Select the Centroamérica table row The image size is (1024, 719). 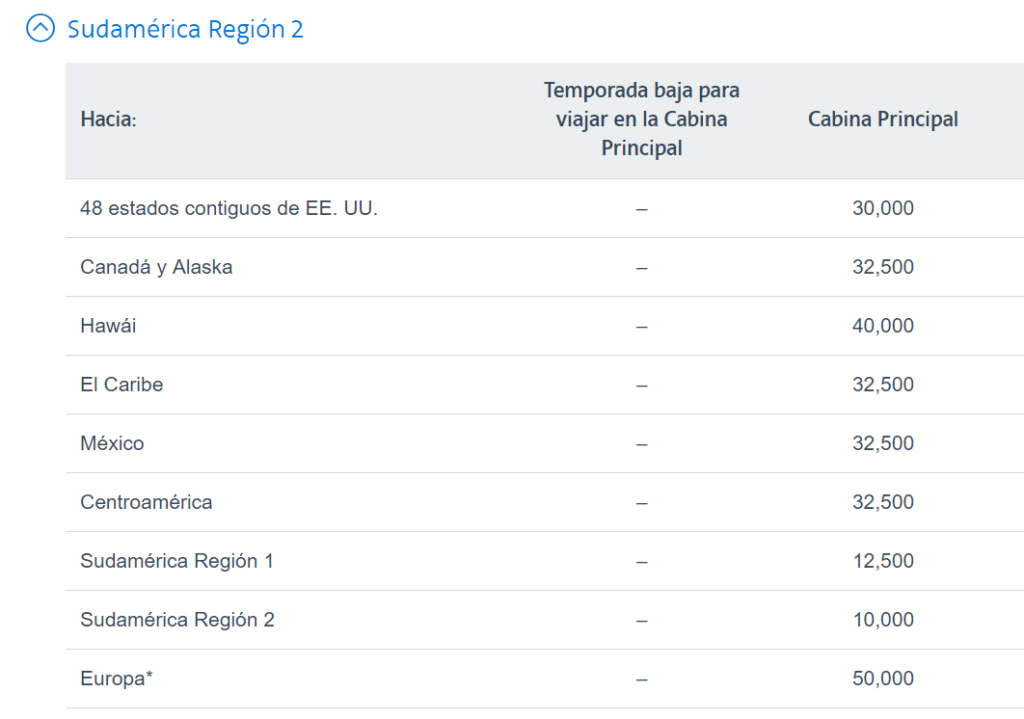point(144,502)
